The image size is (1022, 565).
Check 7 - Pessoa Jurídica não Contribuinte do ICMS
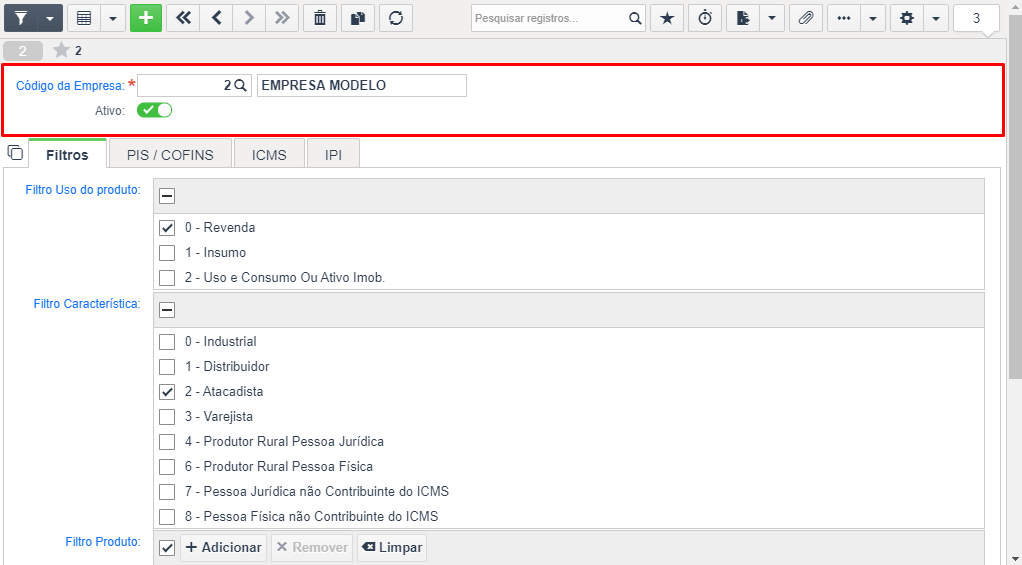pos(167,491)
